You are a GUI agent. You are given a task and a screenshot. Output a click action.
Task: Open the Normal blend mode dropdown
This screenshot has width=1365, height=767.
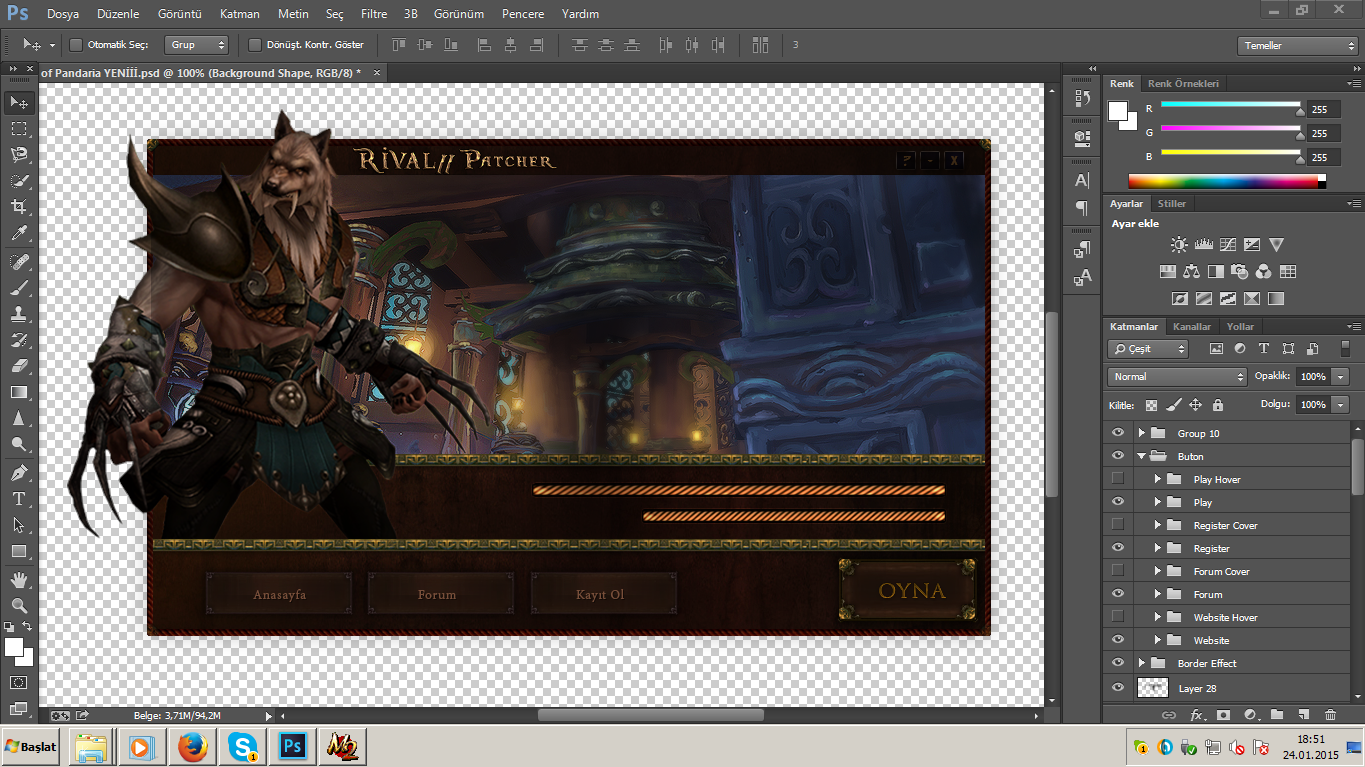[x=1177, y=377]
